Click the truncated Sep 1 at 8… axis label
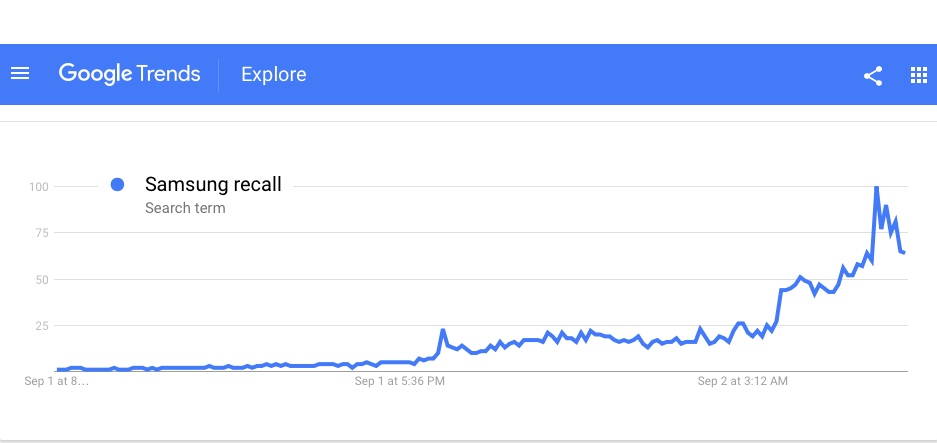Viewport: 937px width, 443px height. click(57, 381)
